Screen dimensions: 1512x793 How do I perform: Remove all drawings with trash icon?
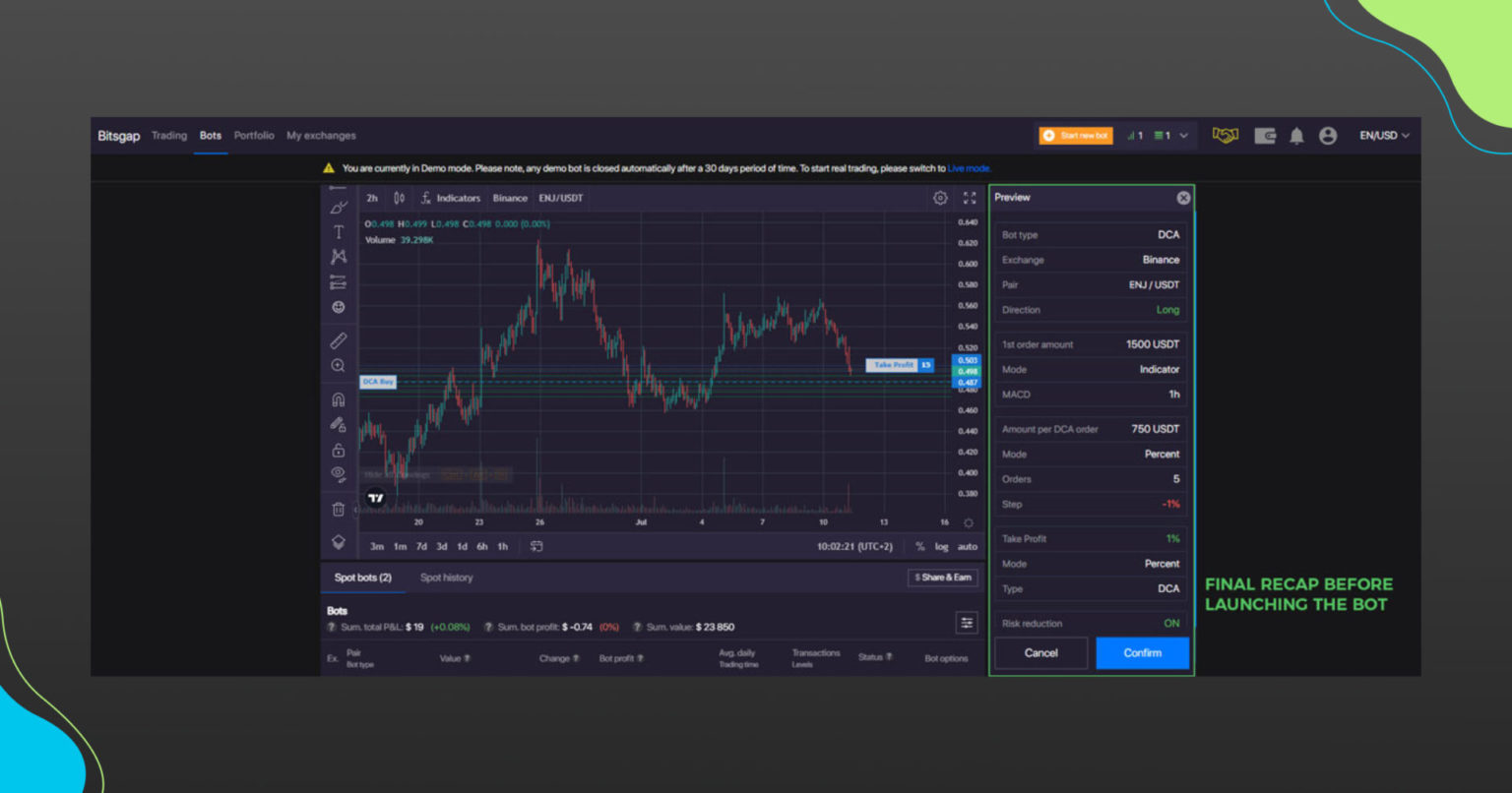338,509
